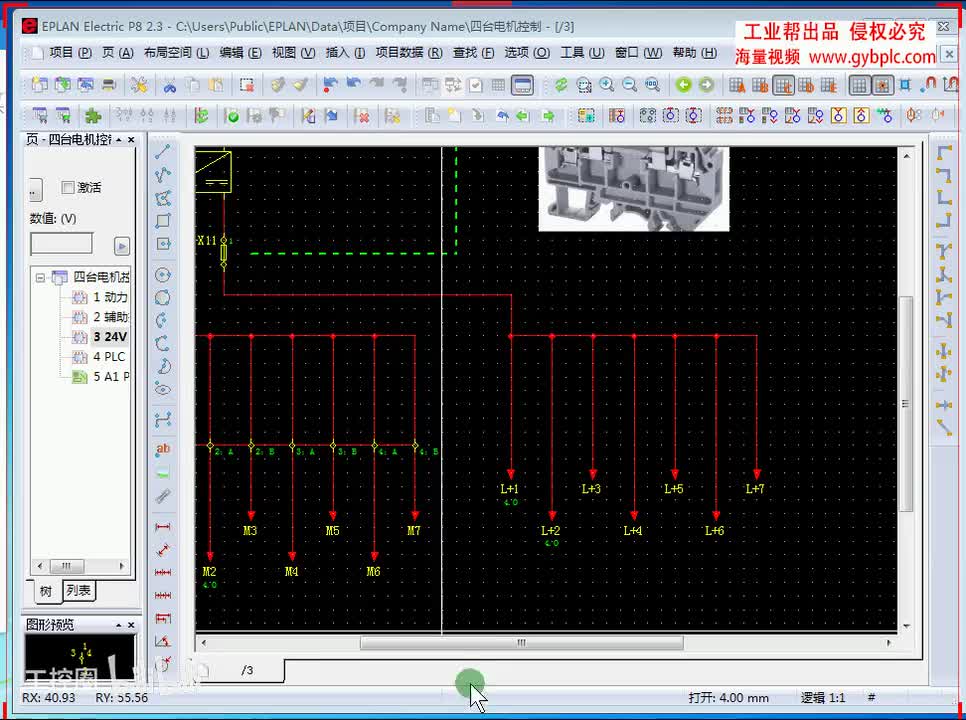The width and height of the screenshot is (966, 720).
Task: Open the 插入 (I) menu
Action: click(345, 53)
